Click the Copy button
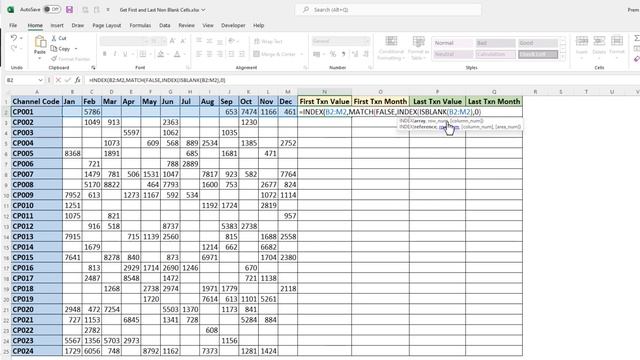 click(61, 49)
